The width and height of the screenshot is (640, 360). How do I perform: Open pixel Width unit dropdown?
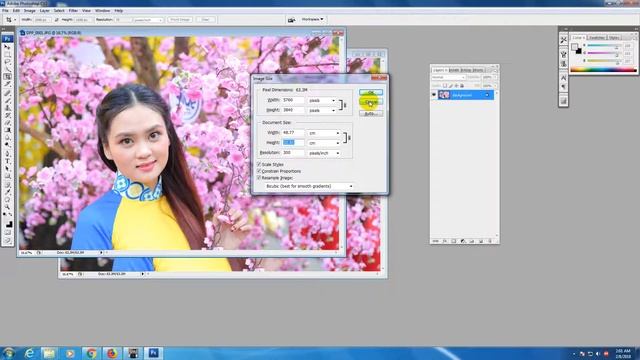[x=322, y=100]
